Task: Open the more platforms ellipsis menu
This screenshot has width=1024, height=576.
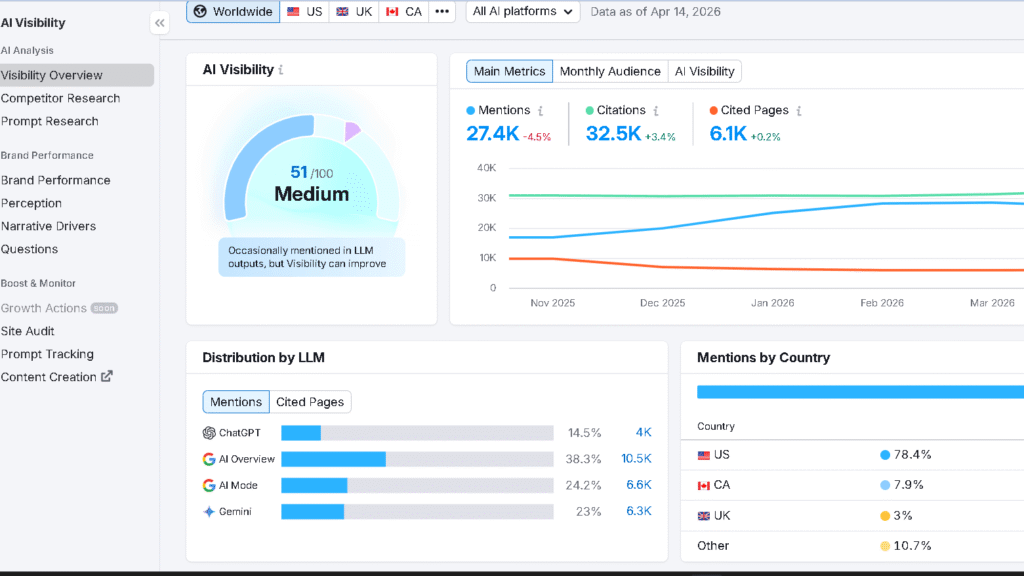Action: pos(441,11)
